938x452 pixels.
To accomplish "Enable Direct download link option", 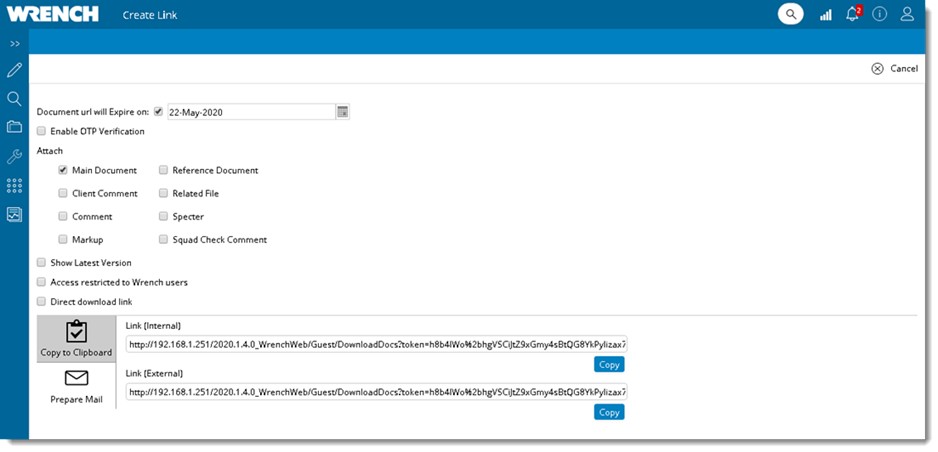I will point(41,301).
